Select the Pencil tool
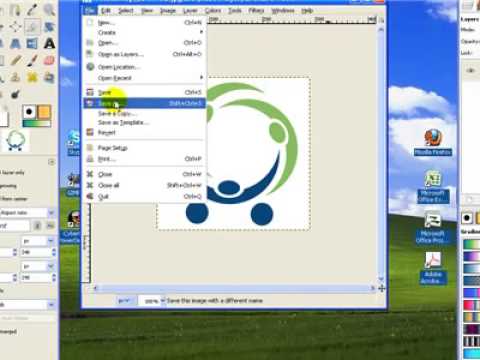The width and height of the screenshot is (480, 360). (x=15, y=61)
